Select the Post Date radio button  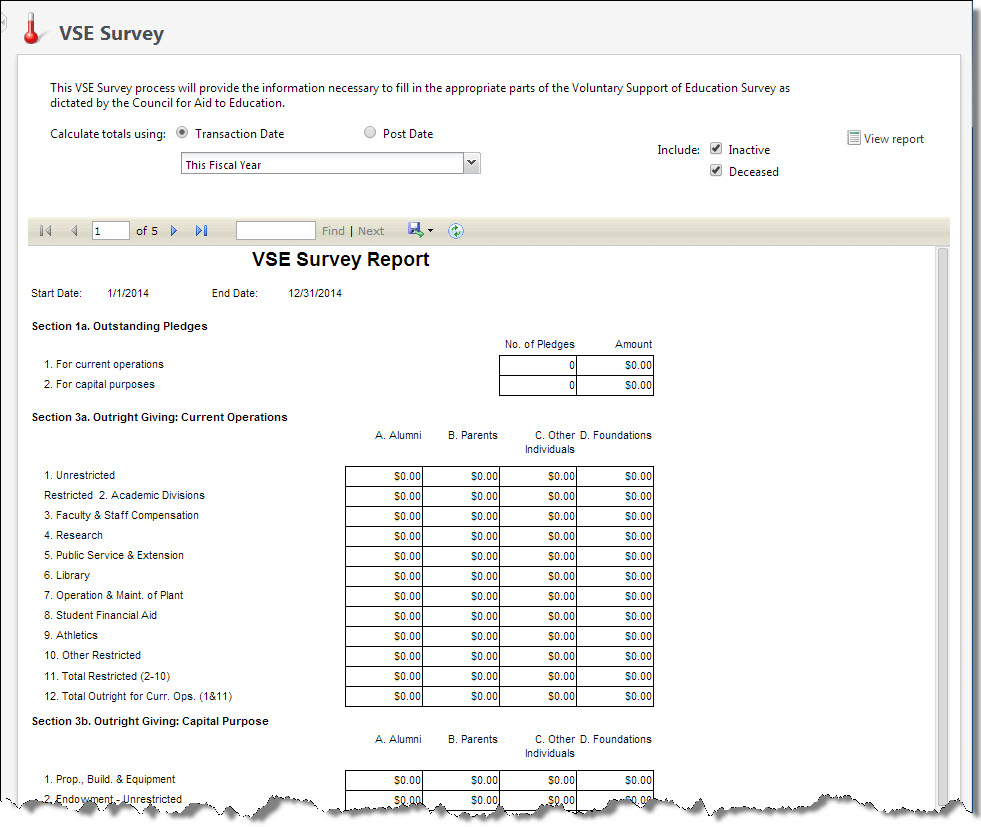(x=370, y=133)
